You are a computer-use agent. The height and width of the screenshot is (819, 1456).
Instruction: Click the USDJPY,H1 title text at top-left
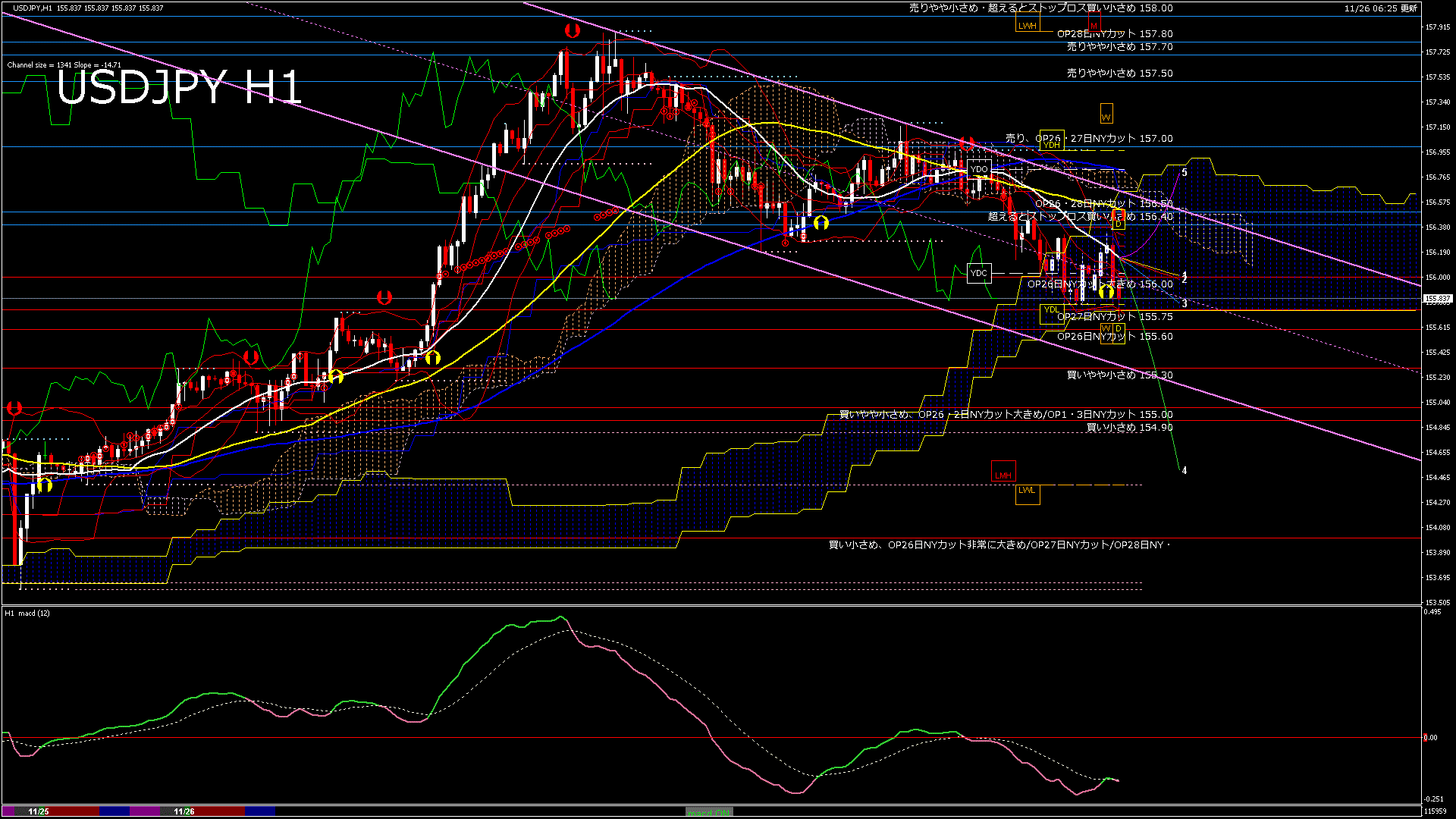click(x=33, y=8)
